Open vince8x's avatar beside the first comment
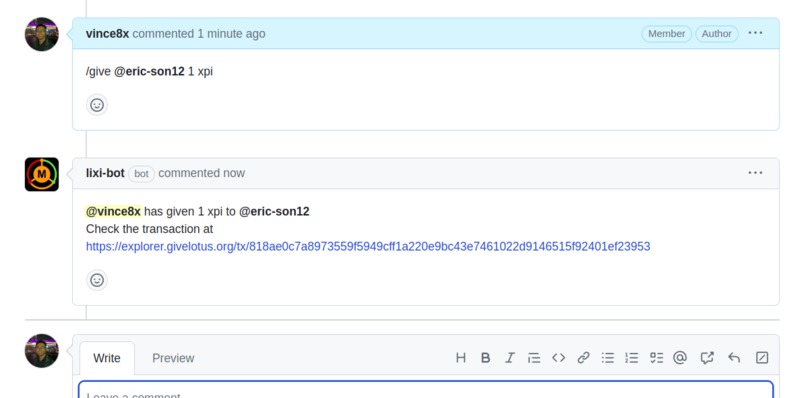This screenshot has height=398, width=806. click(x=42, y=34)
